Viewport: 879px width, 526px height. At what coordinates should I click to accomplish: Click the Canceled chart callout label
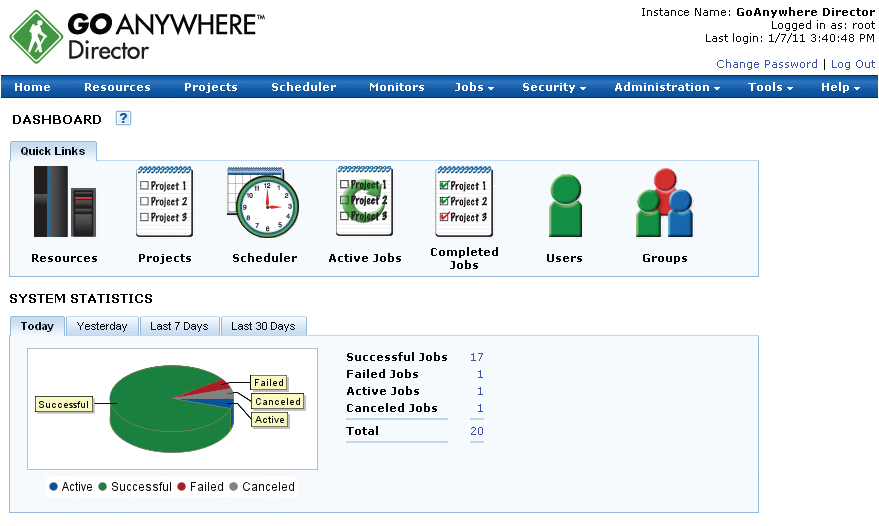click(277, 402)
